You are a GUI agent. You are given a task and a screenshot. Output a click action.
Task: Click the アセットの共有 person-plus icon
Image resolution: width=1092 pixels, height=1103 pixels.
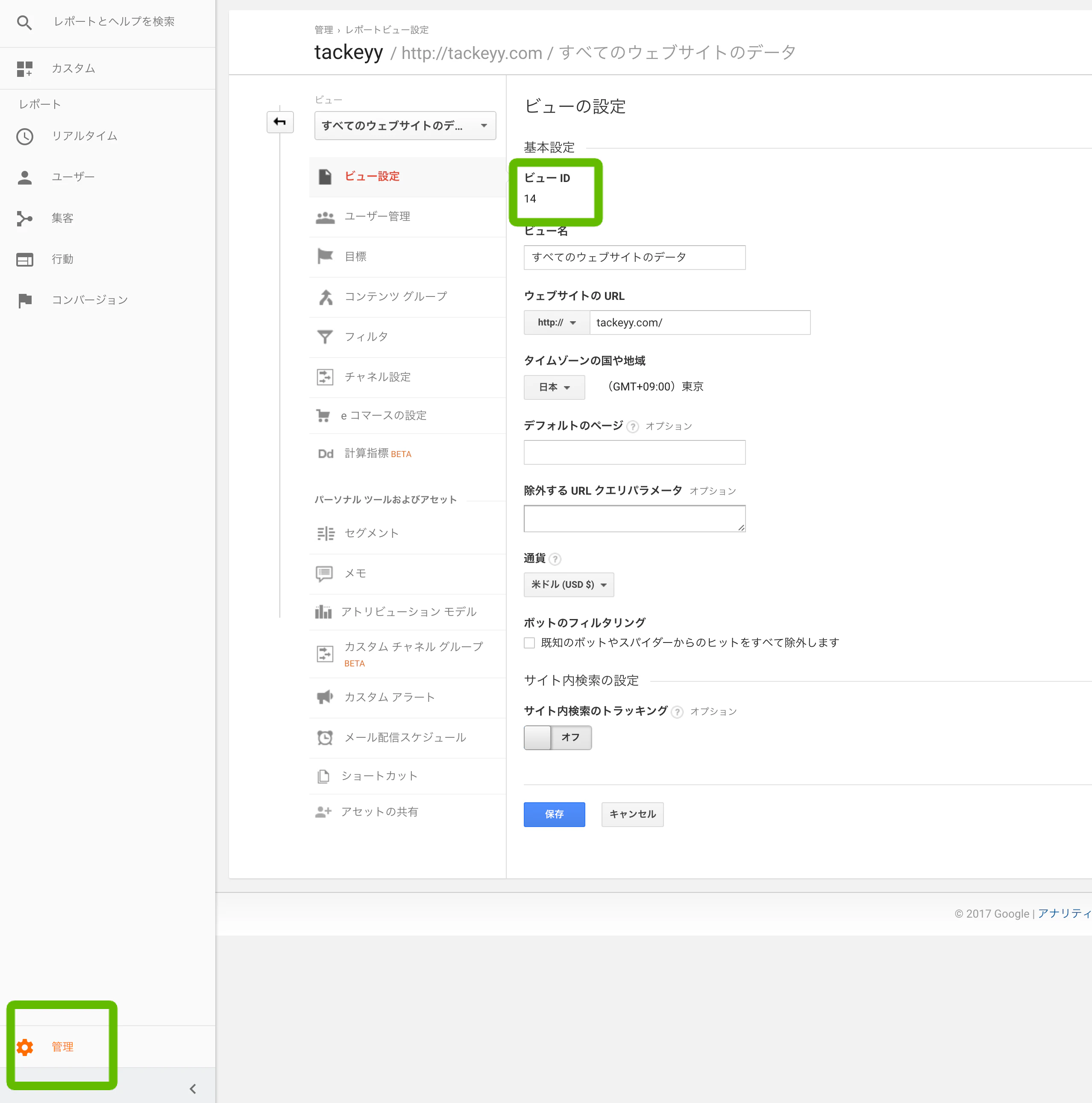323,812
